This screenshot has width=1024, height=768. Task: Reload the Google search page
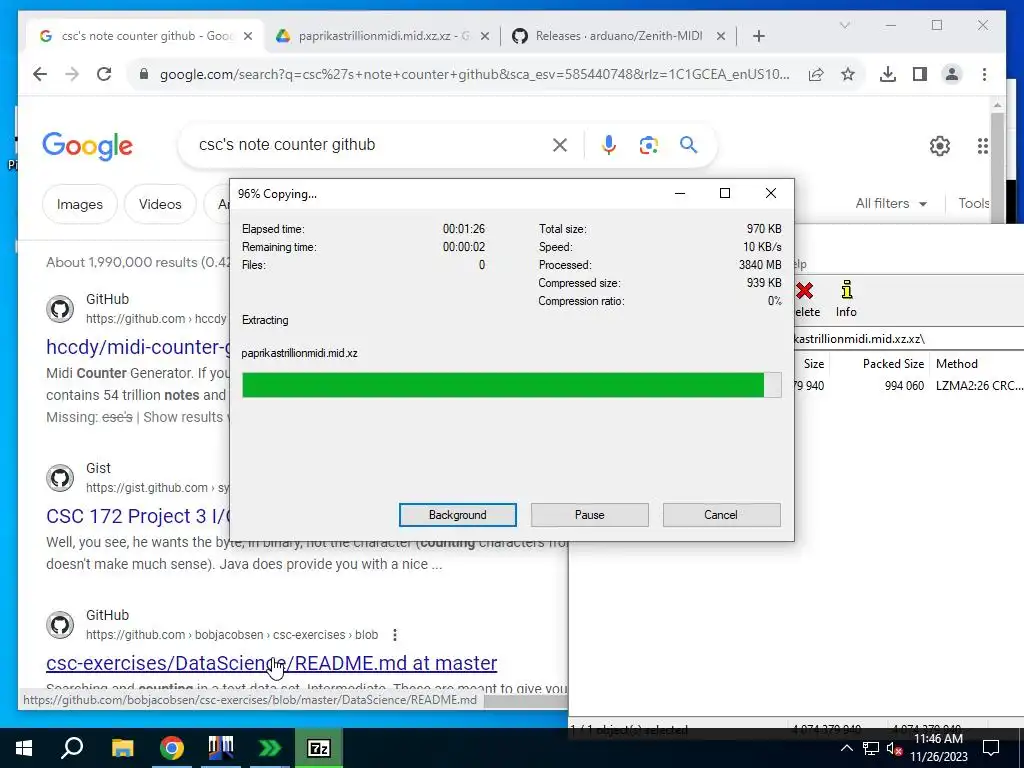point(104,74)
